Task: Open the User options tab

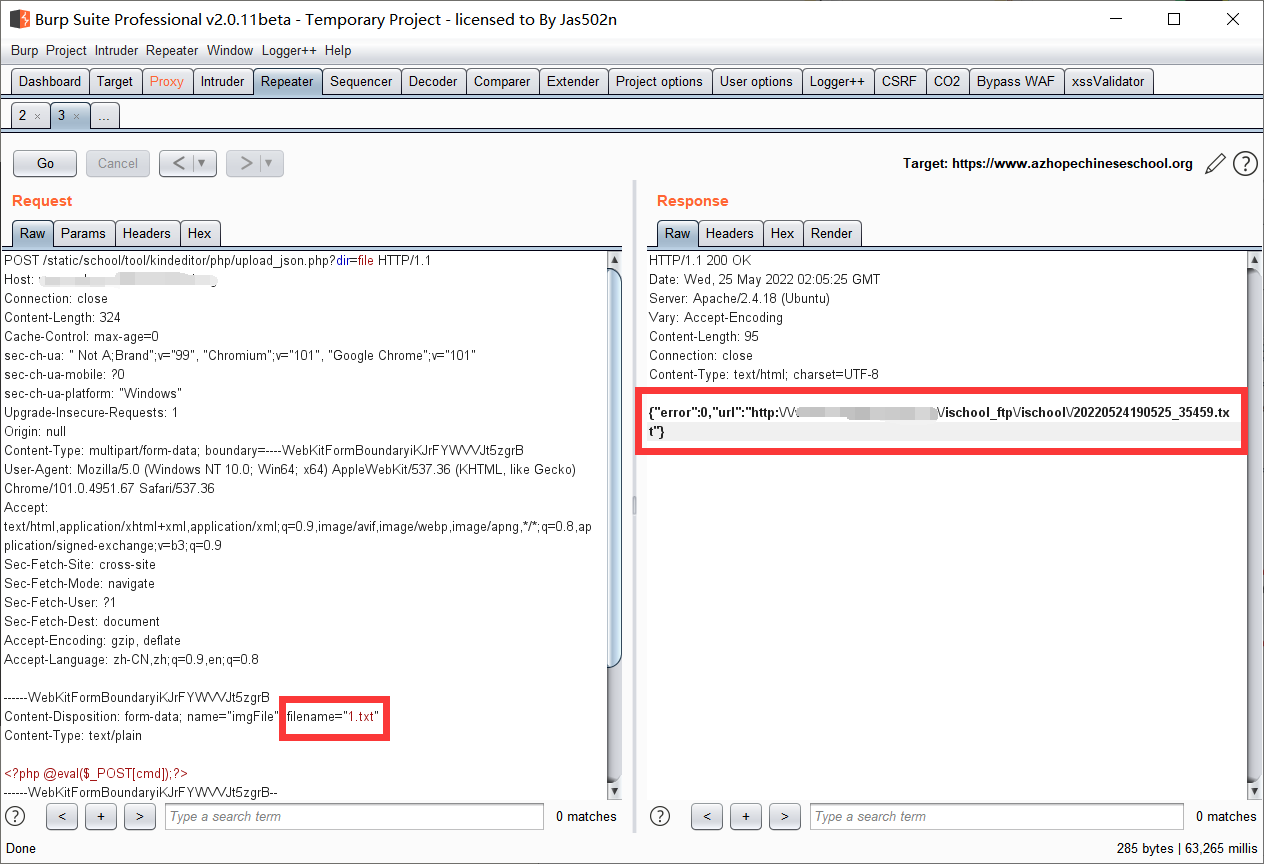Action: click(x=756, y=82)
